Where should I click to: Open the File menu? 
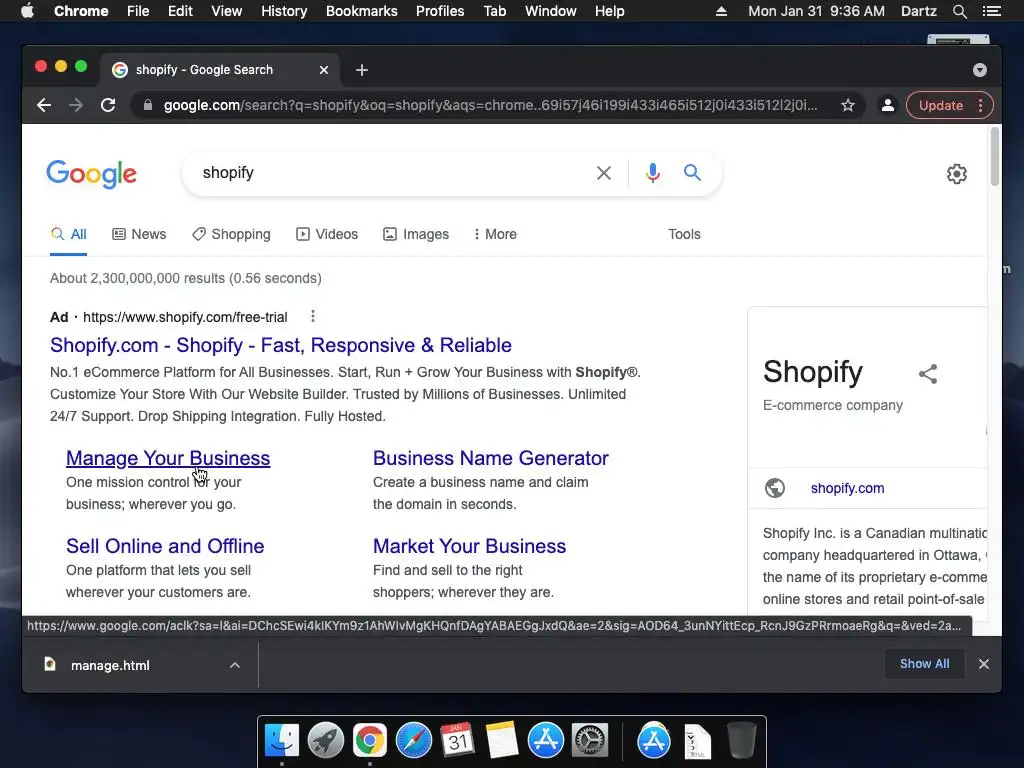(138, 11)
